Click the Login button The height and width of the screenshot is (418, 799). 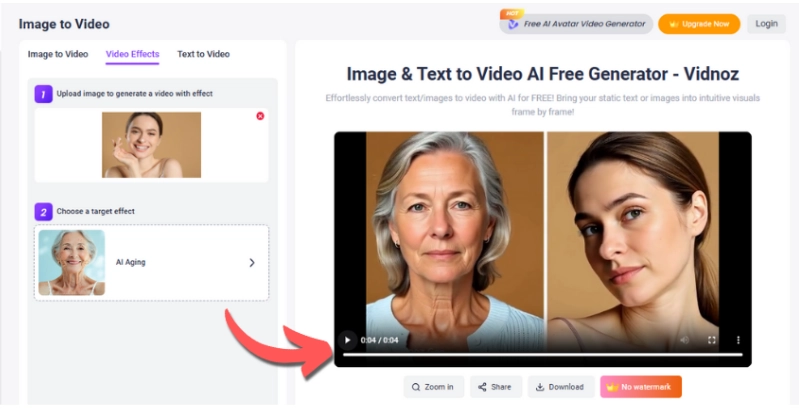click(766, 24)
